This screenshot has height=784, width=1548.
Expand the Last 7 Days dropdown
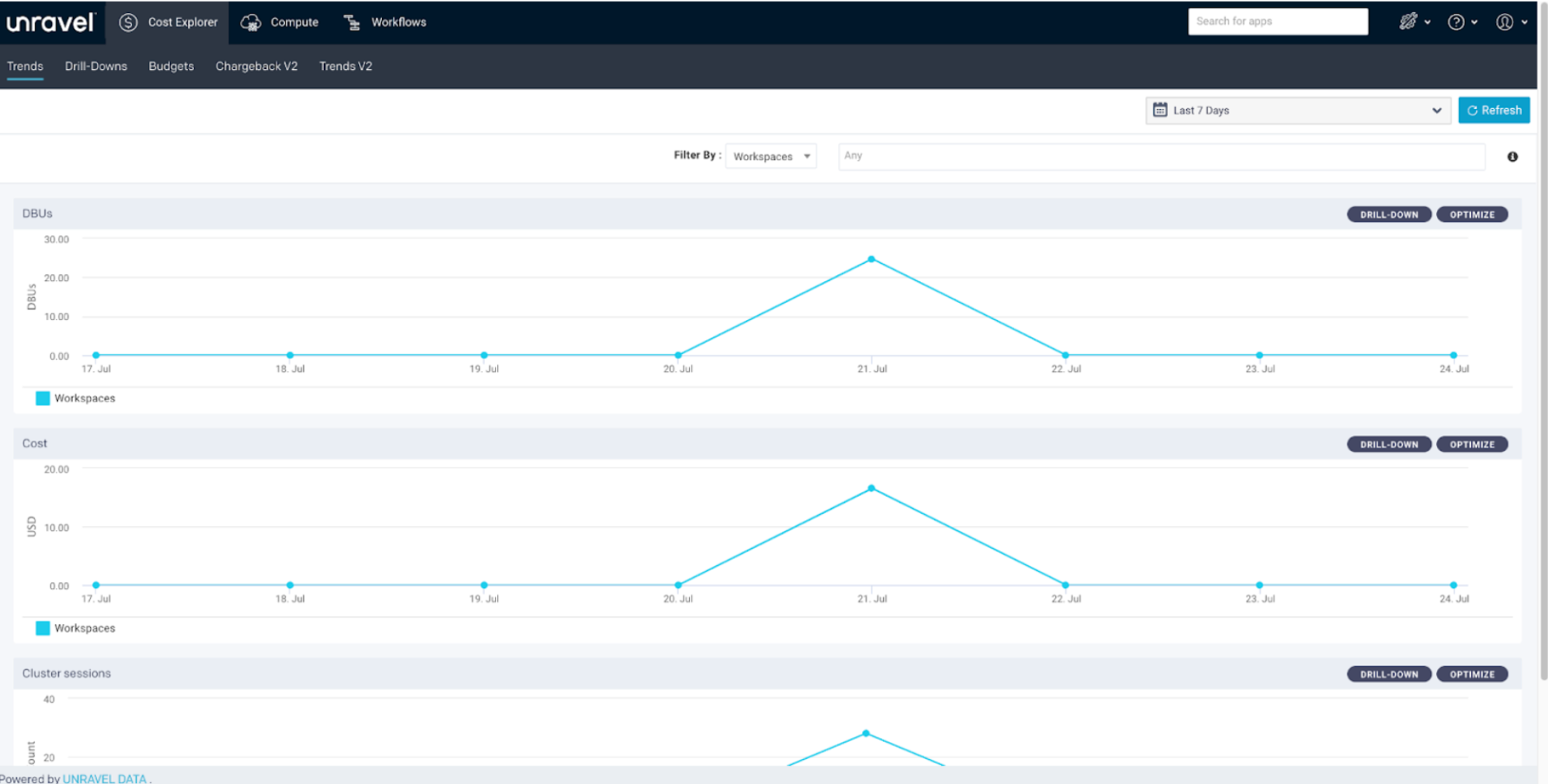click(1298, 111)
